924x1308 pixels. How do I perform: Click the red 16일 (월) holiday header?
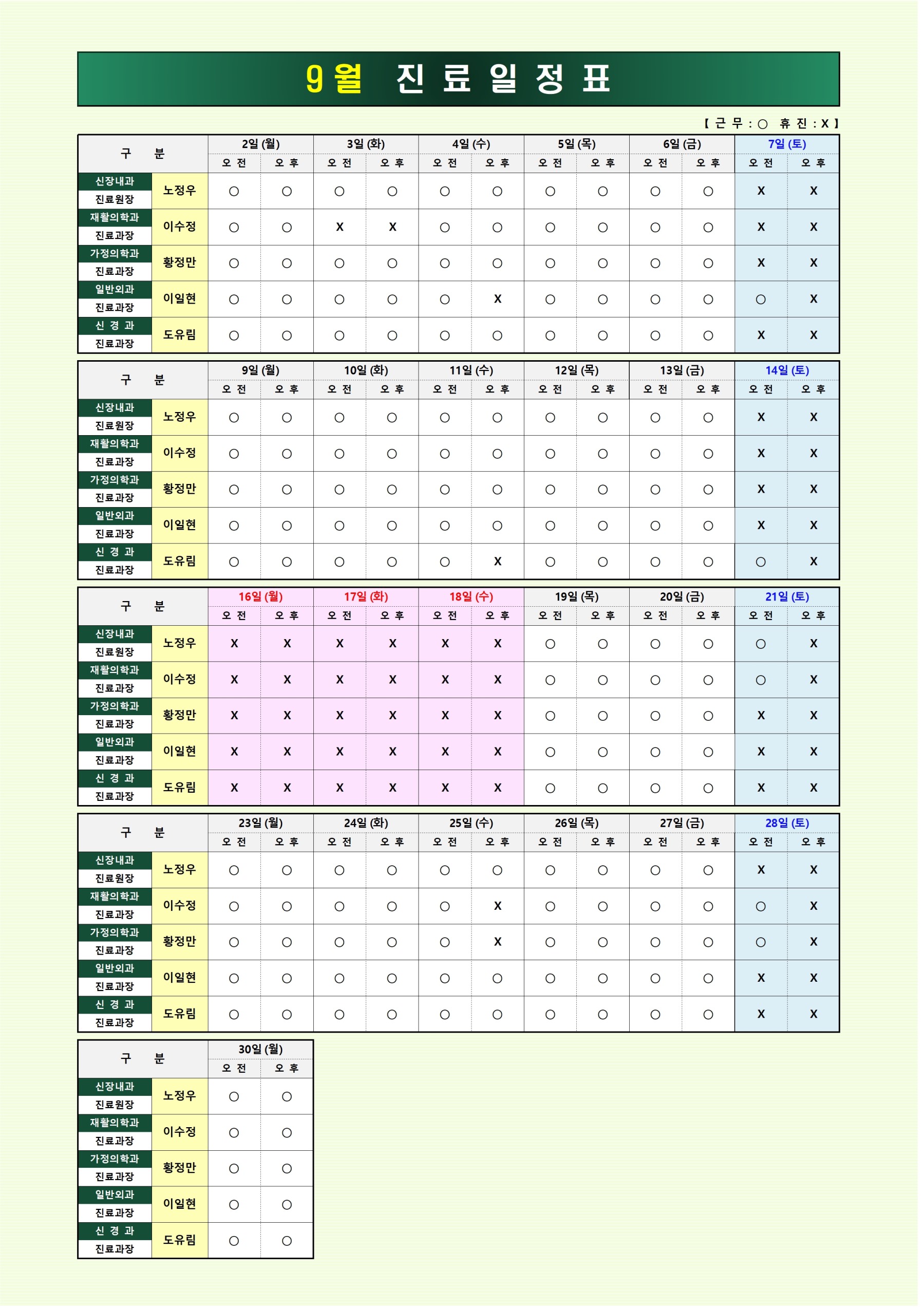[260, 596]
